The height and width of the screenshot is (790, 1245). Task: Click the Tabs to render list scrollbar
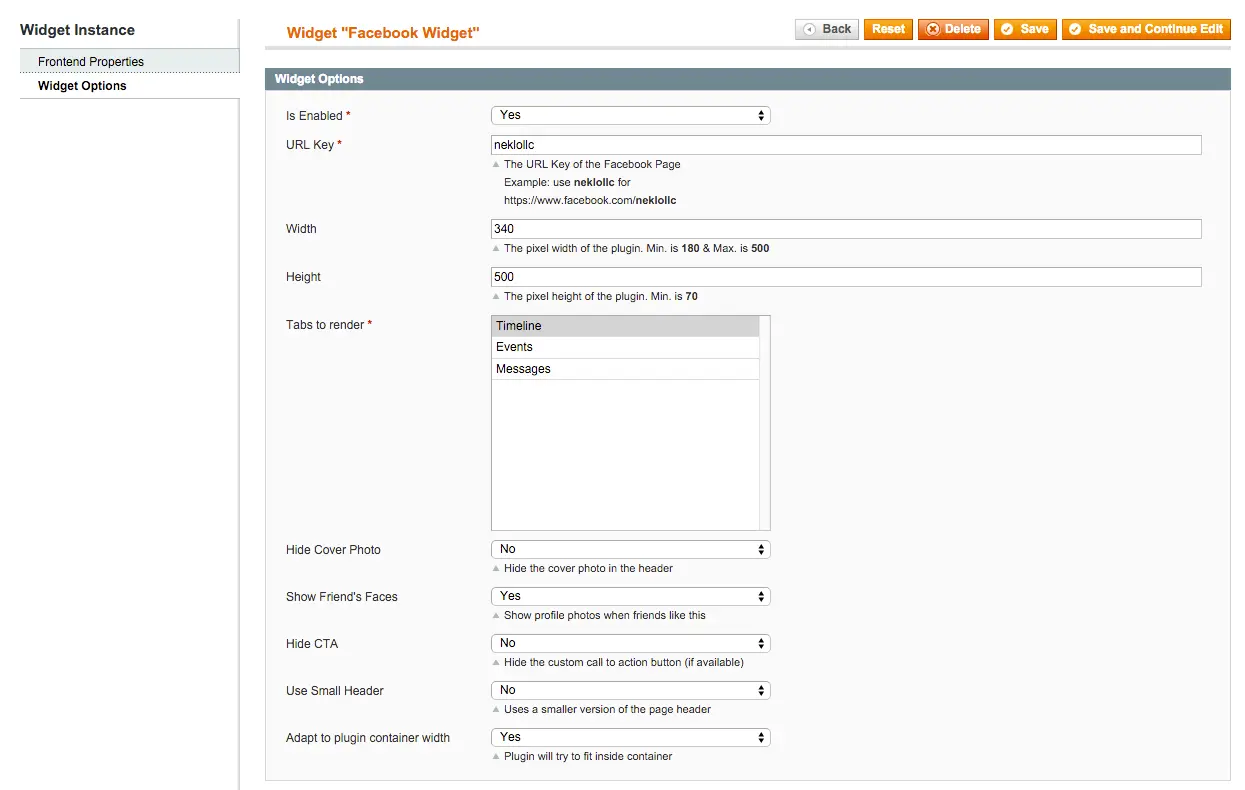tap(765, 423)
